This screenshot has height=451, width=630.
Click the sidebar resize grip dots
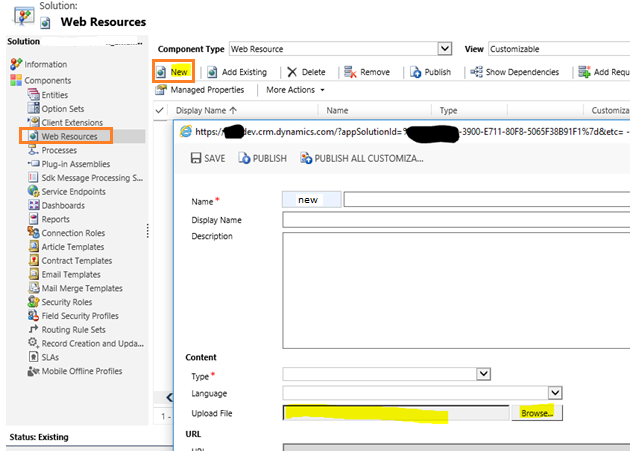[148, 231]
